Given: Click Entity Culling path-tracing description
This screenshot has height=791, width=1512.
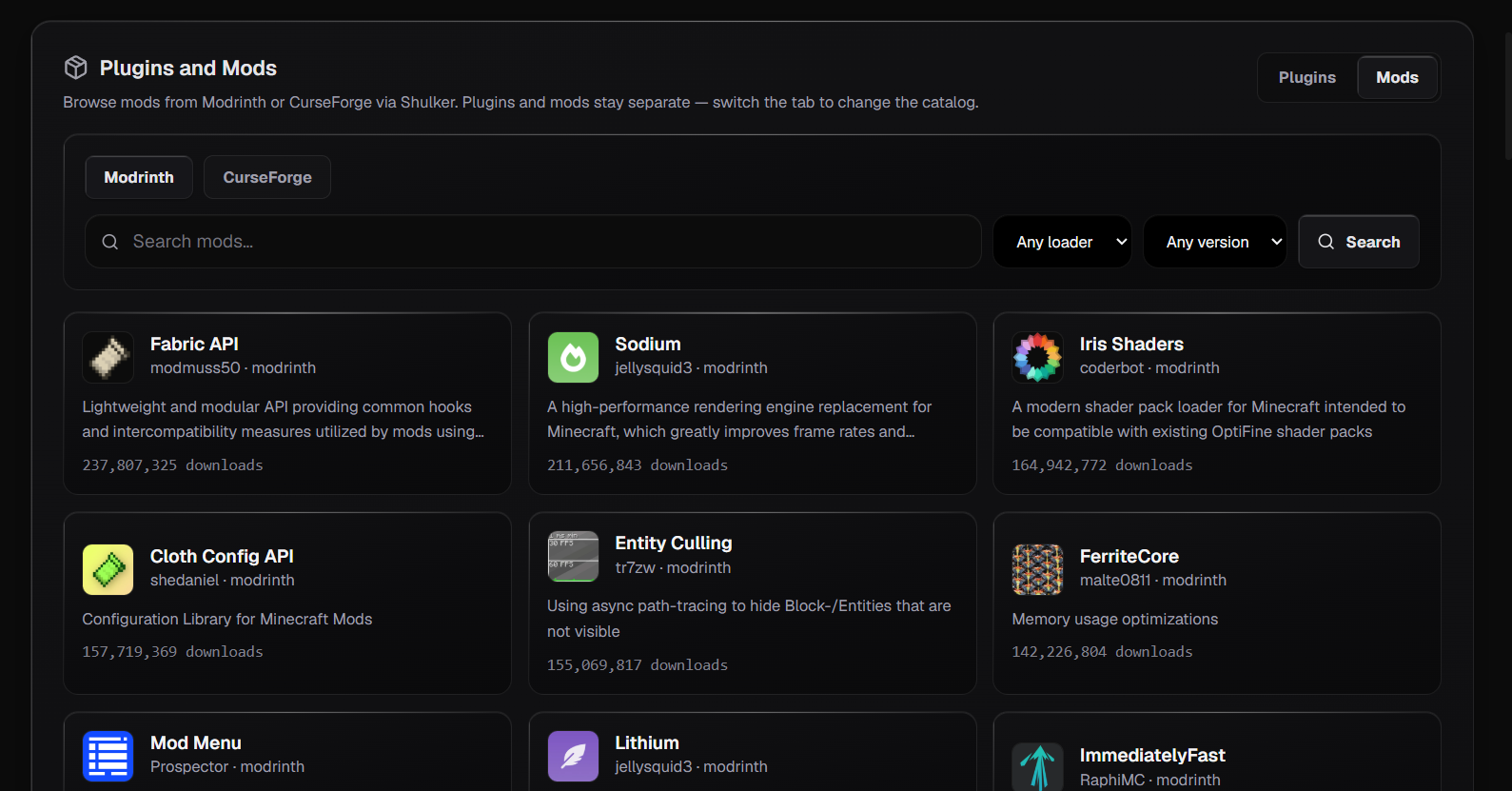Looking at the screenshot, I should (749, 619).
